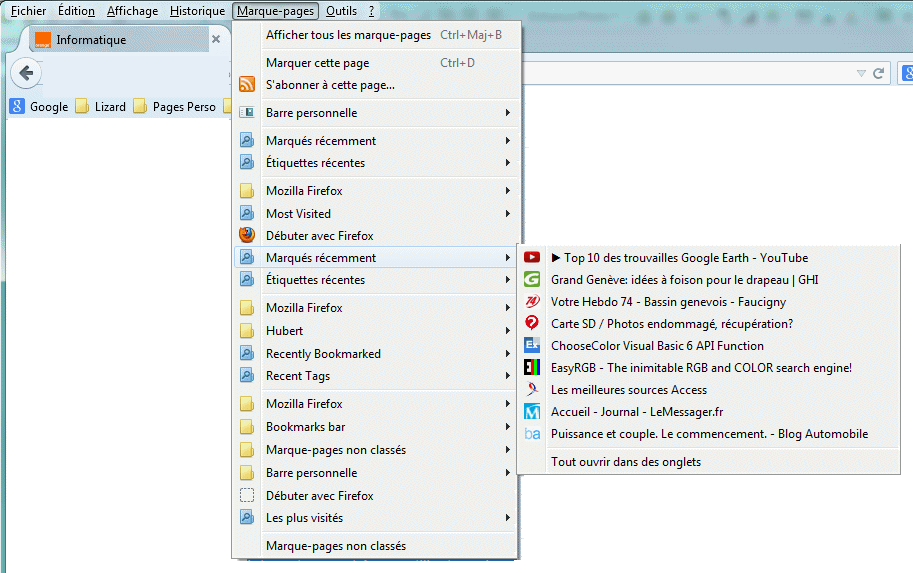Viewport: 913px width, 573px height.
Task: Click the RSS feed icon for S'abonner
Action: (247, 85)
